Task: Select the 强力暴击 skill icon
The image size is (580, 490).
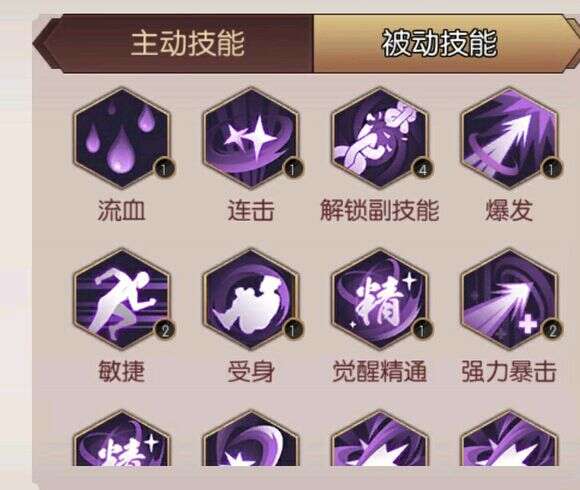Action: point(509,300)
